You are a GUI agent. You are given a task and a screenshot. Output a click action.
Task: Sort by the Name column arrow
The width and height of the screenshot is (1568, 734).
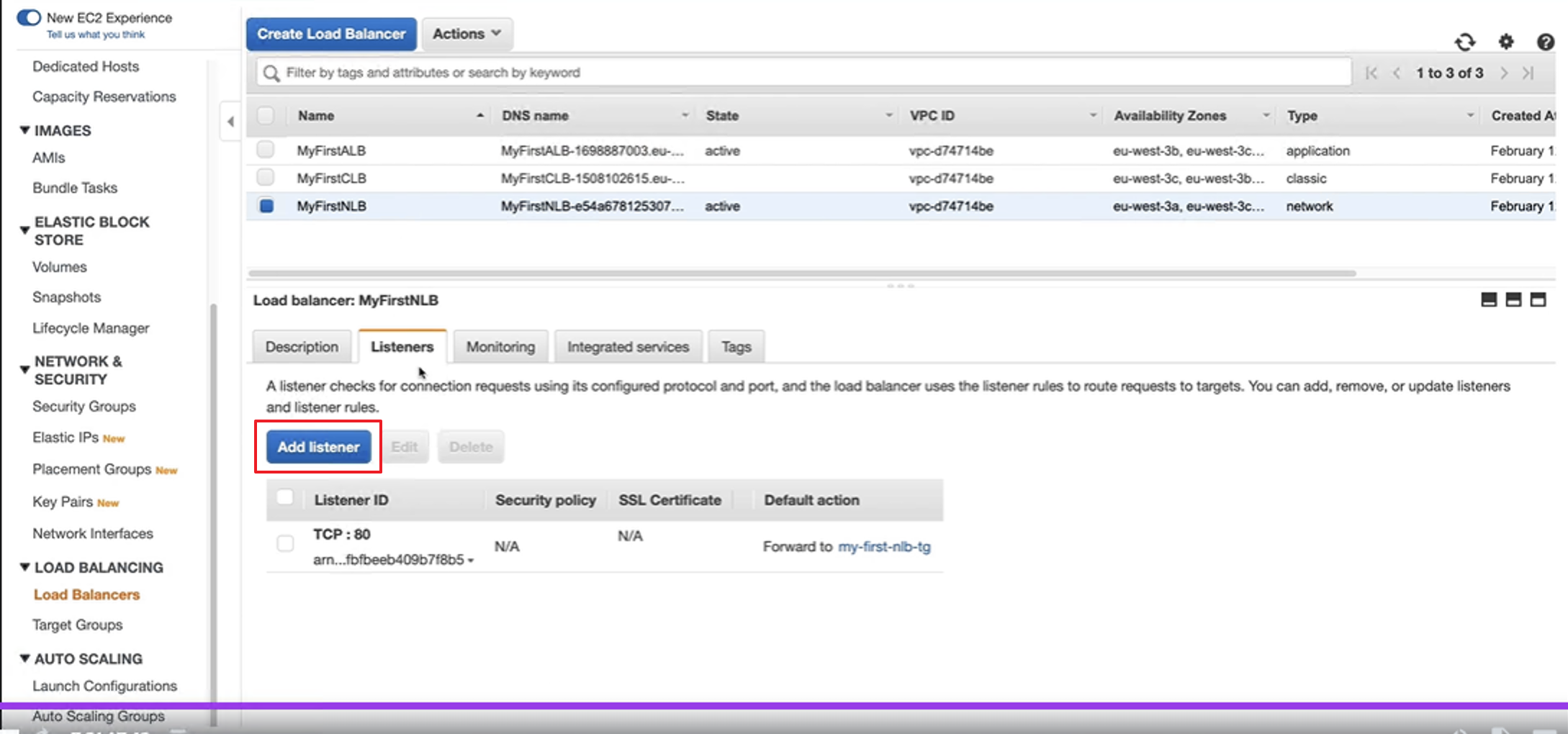(x=479, y=115)
